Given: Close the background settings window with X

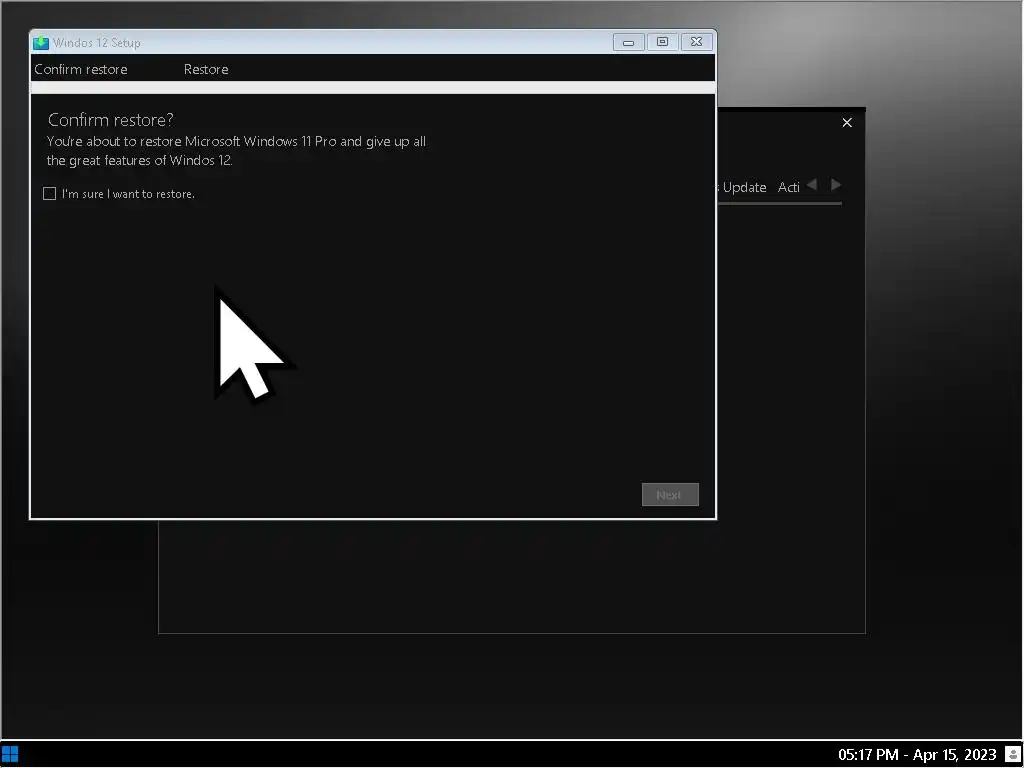Looking at the screenshot, I should point(847,123).
